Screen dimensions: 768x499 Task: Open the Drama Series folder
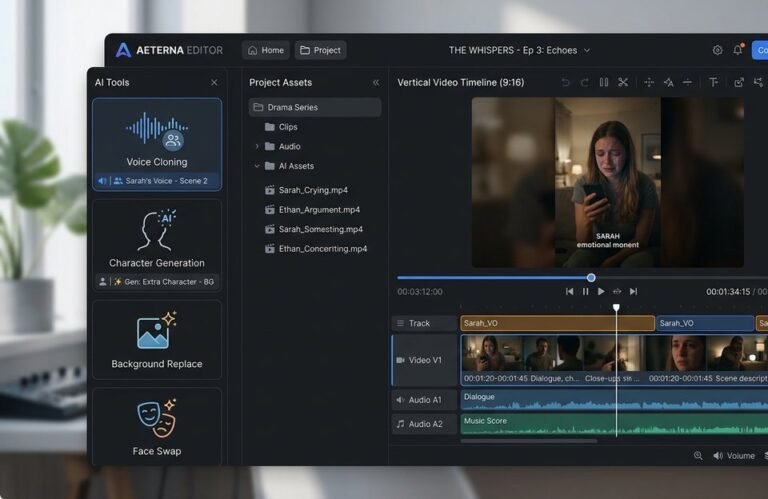(315, 107)
